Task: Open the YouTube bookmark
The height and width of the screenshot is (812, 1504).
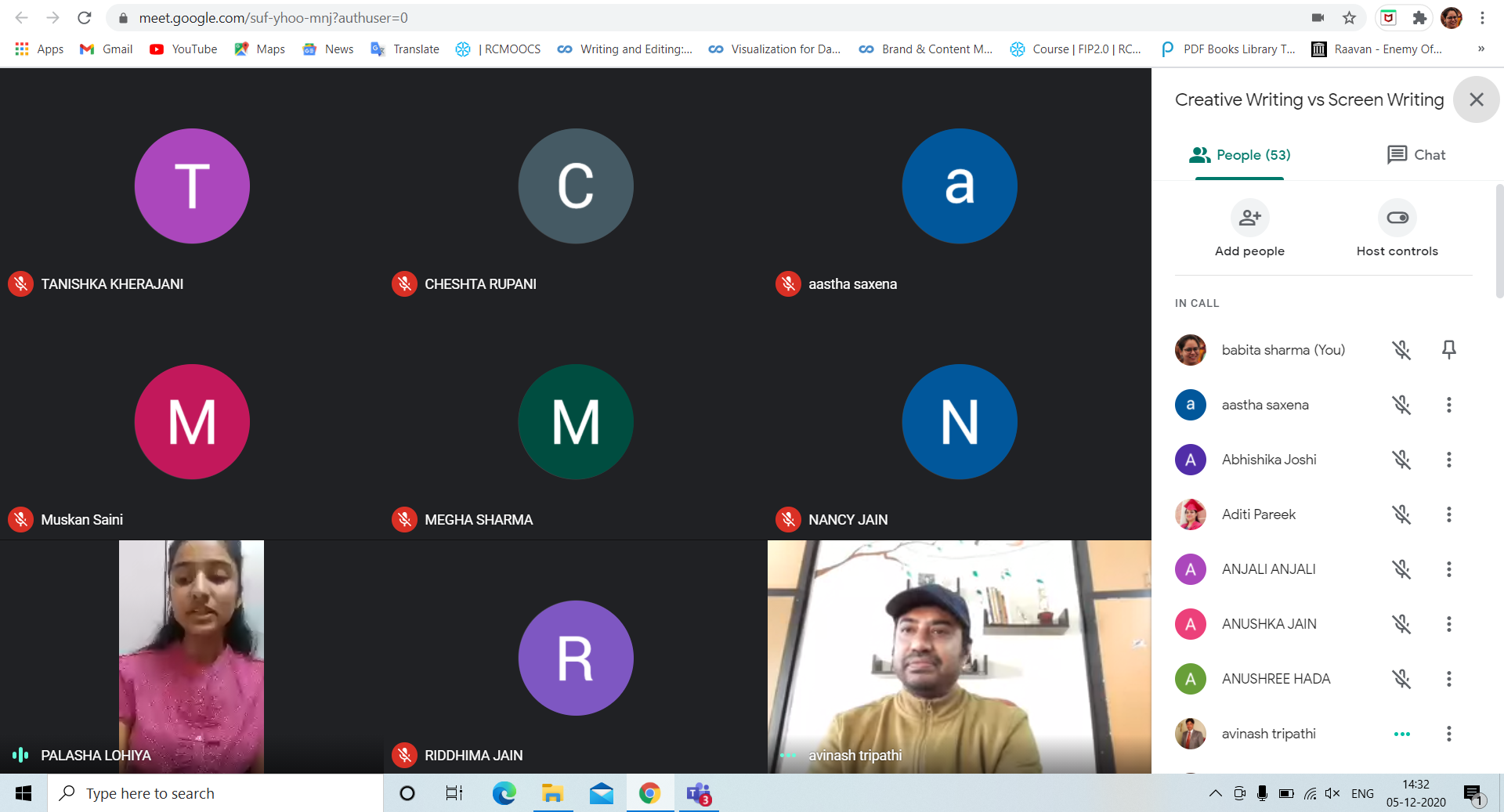Action: pyautogui.click(x=183, y=49)
